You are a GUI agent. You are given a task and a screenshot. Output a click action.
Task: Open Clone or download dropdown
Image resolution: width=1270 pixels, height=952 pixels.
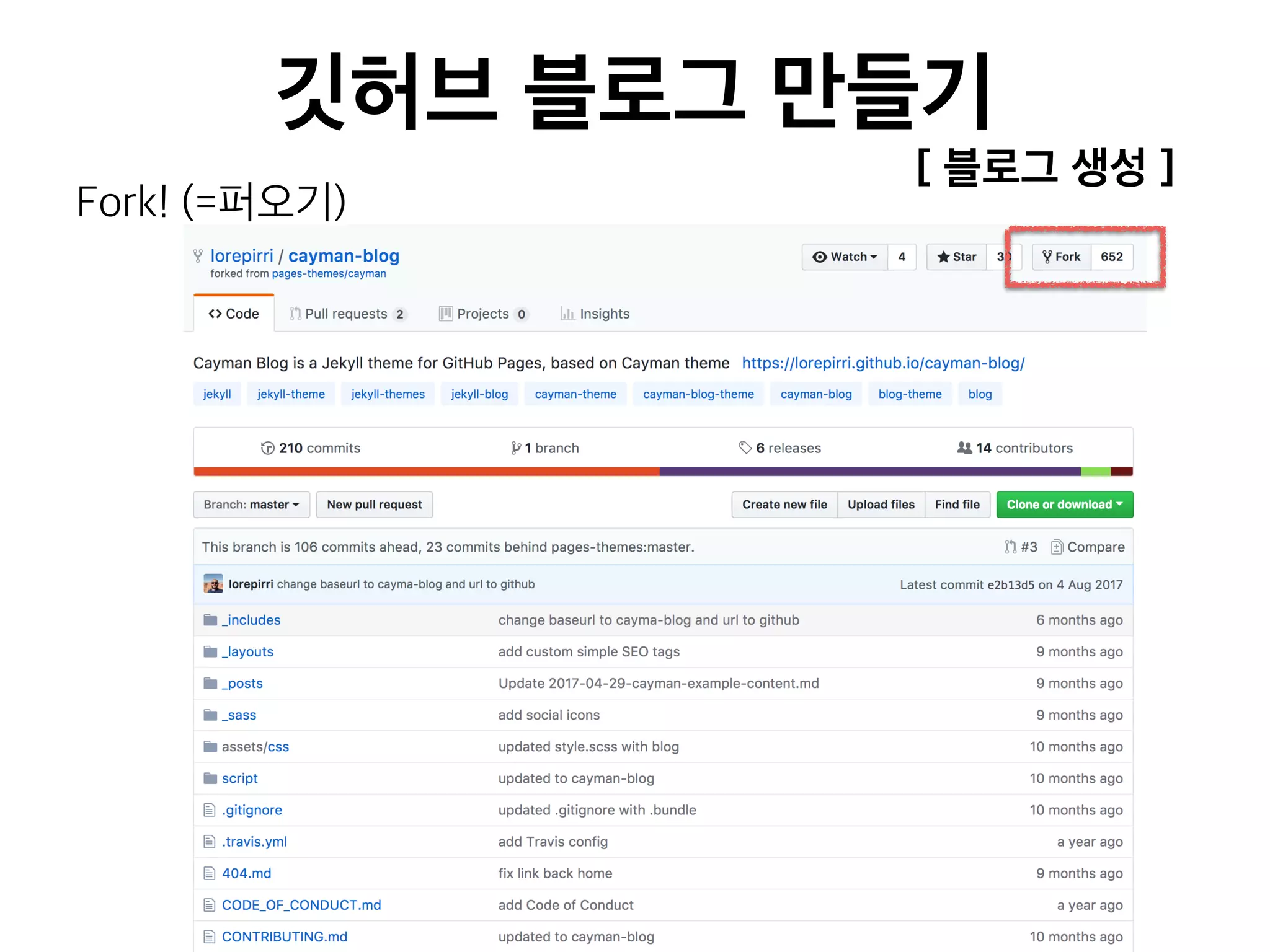tap(1064, 505)
